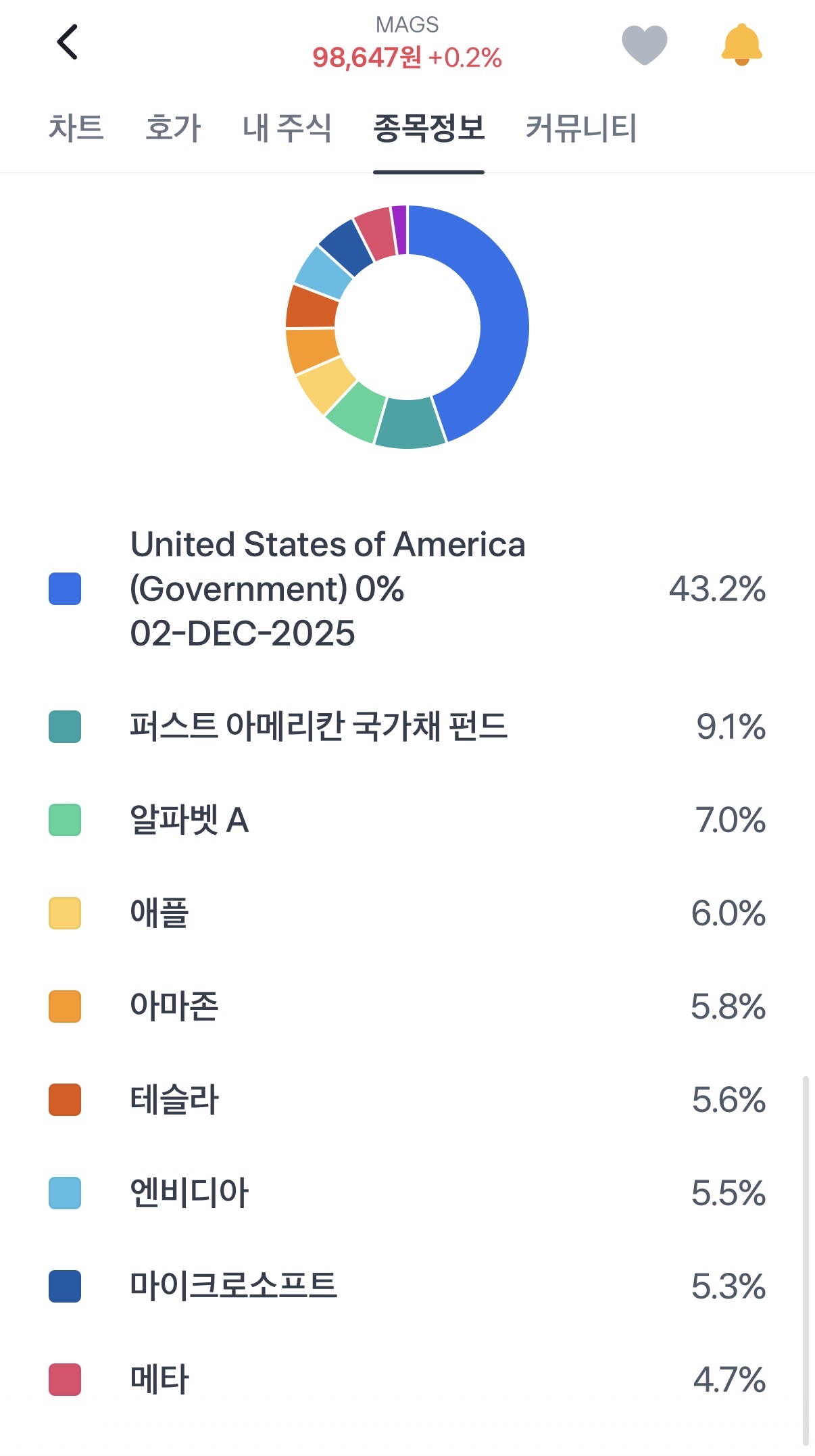
Task: Open the 메타 holding entry
Action: click(x=159, y=1380)
